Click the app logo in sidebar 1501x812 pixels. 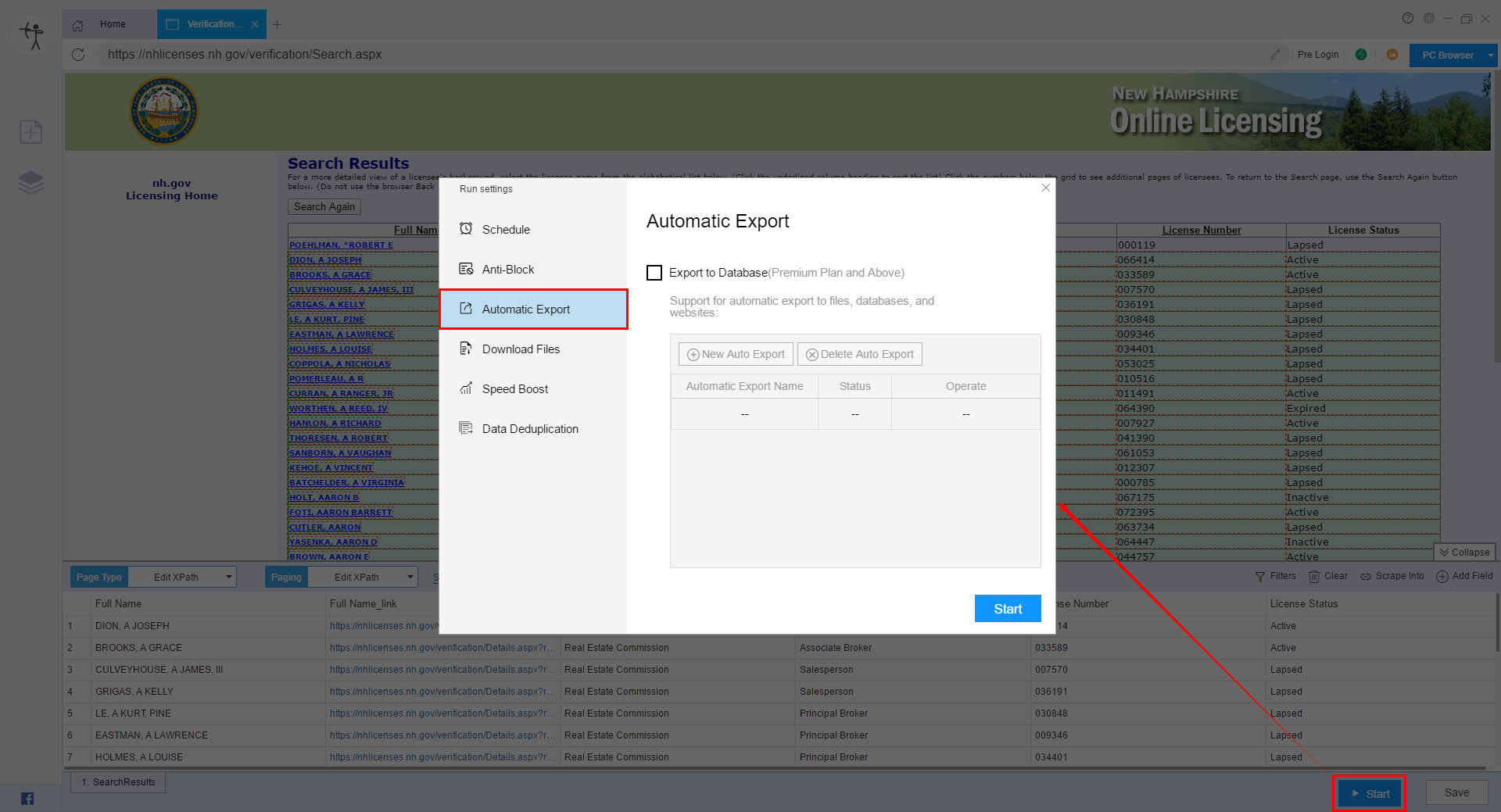click(x=32, y=35)
